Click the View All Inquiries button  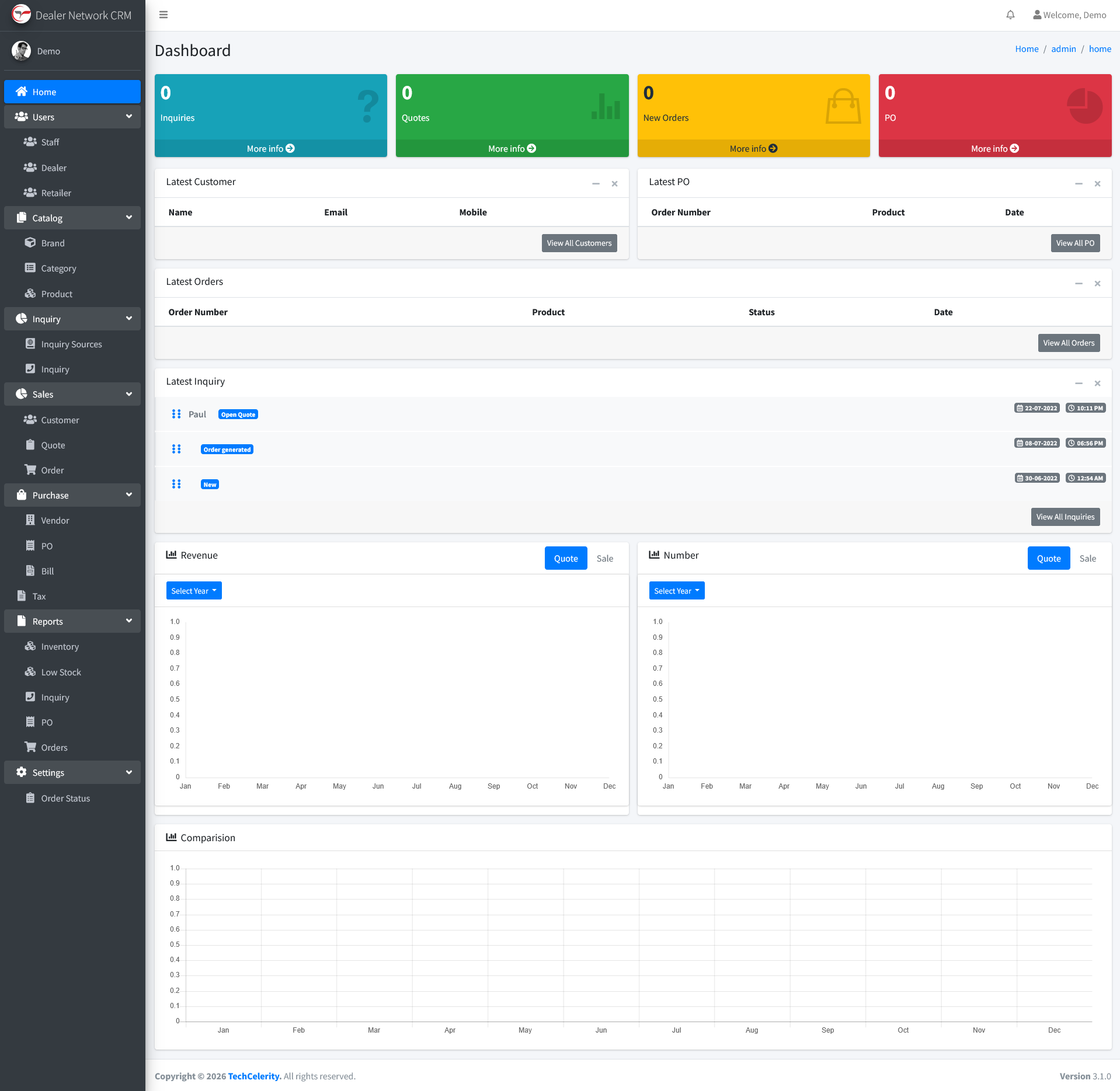point(1065,517)
